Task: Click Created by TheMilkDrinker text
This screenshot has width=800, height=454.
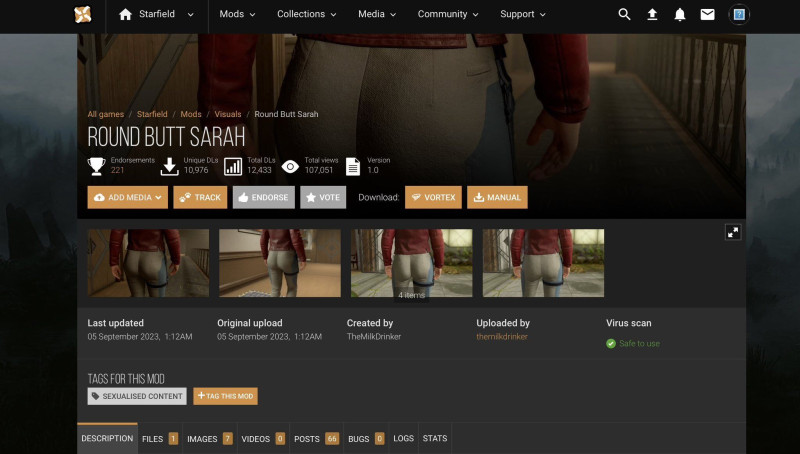Action: (x=374, y=337)
